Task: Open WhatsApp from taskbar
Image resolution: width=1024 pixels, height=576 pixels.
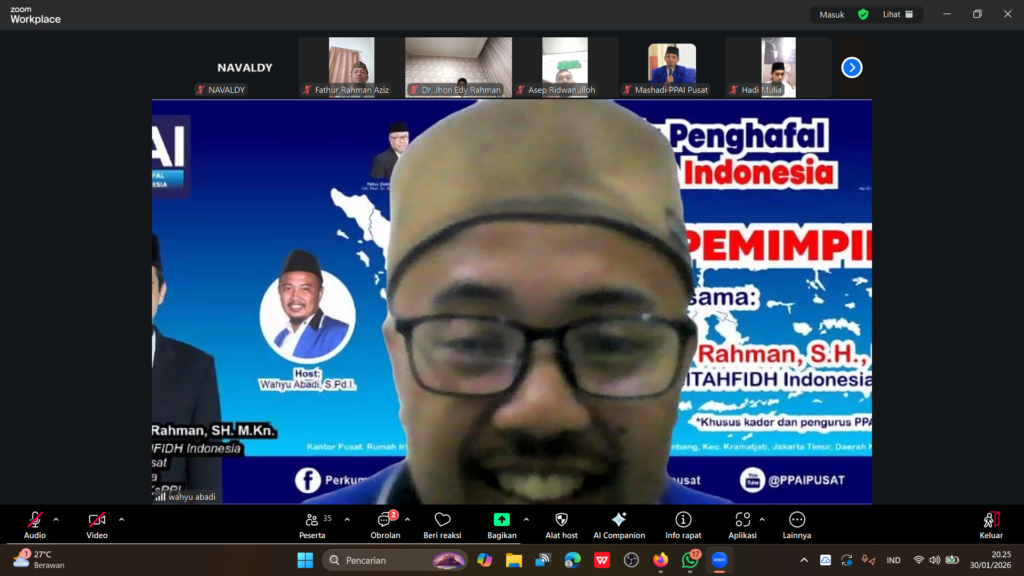Action: [x=690, y=560]
